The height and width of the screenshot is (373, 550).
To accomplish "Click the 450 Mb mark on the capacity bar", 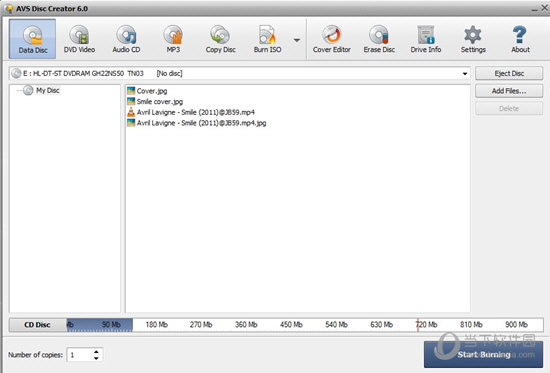I will (x=291, y=325).
